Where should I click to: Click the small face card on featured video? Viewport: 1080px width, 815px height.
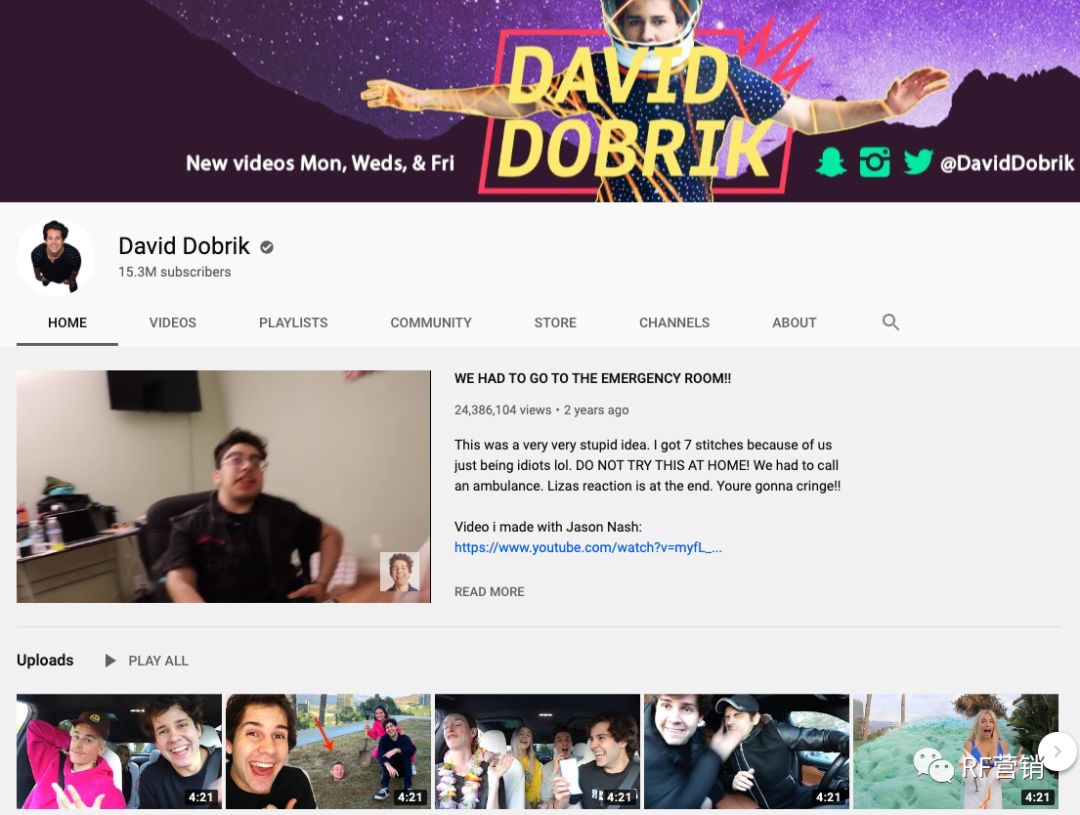[399, 572]
